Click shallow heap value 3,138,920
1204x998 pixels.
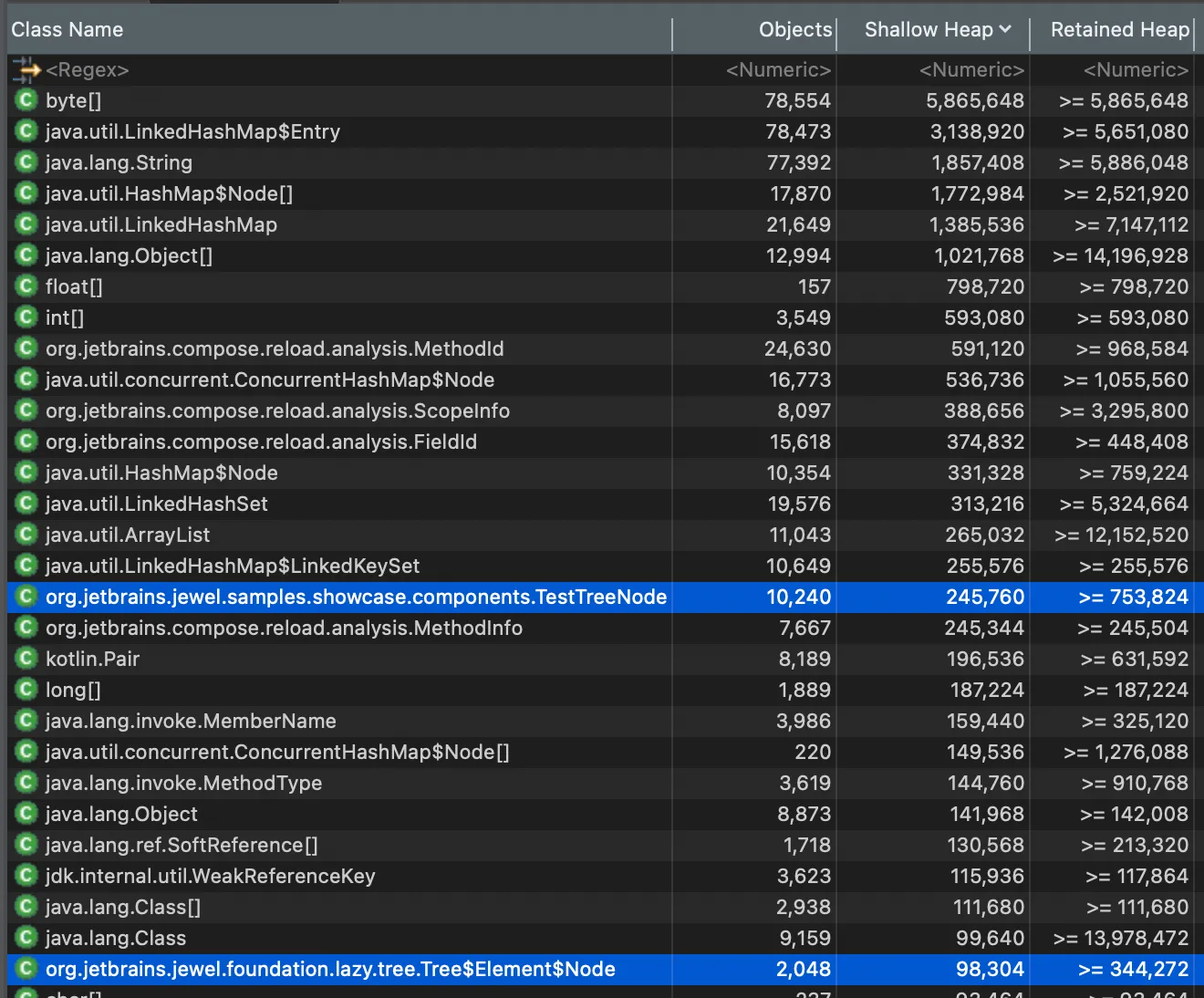pyautogui.click(x=977, y=131)
